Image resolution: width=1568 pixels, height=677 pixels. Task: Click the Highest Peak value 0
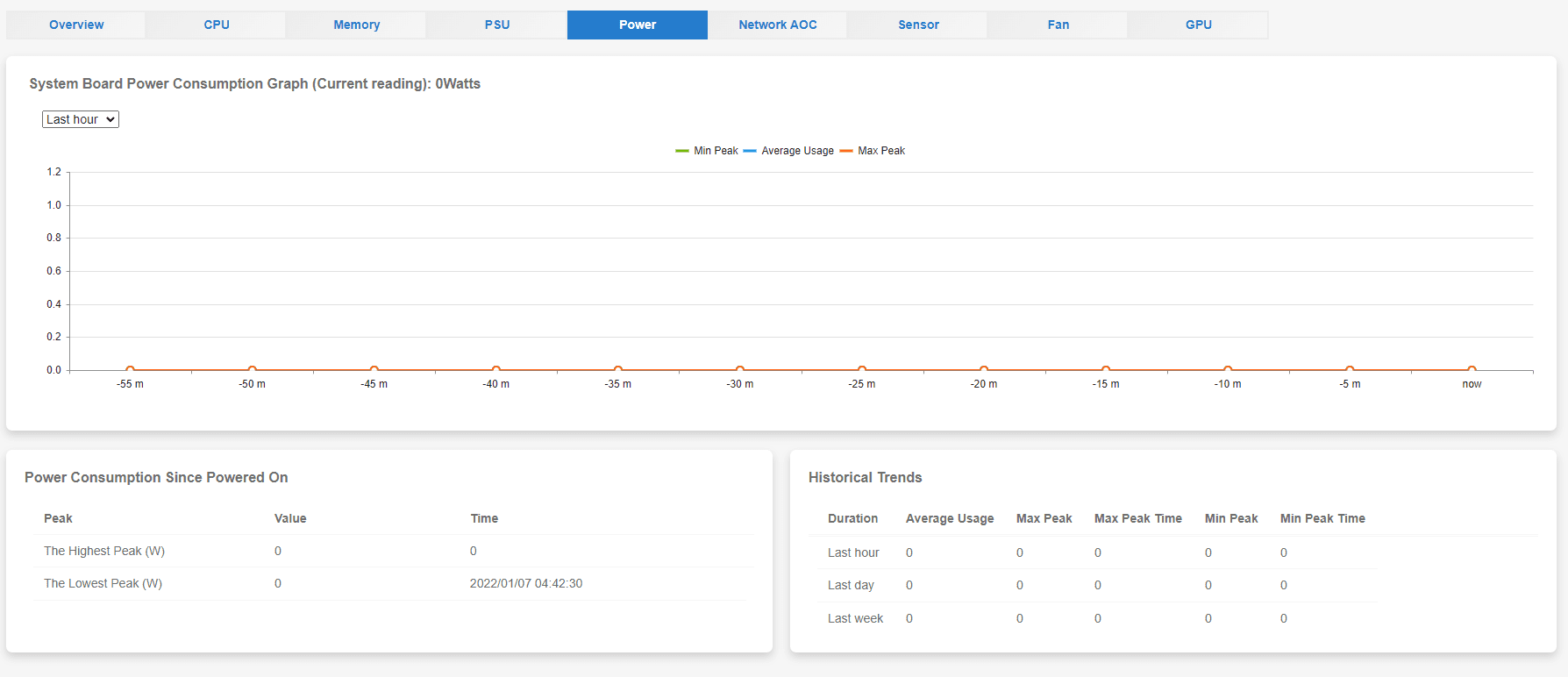coord(278,551)
